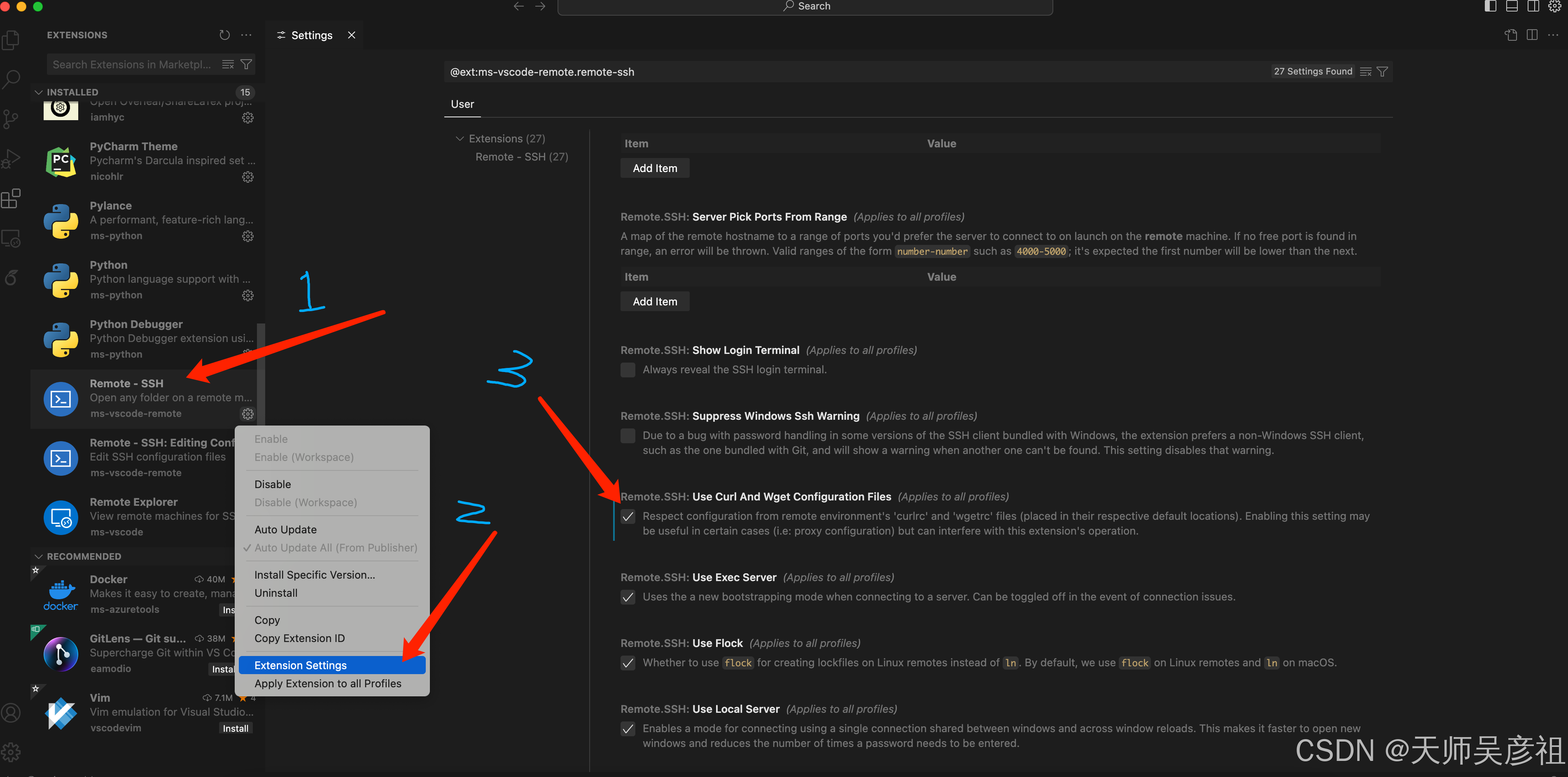Click the settings search input field
This screenshot has height=777, width=1568.
pos(852,72)
